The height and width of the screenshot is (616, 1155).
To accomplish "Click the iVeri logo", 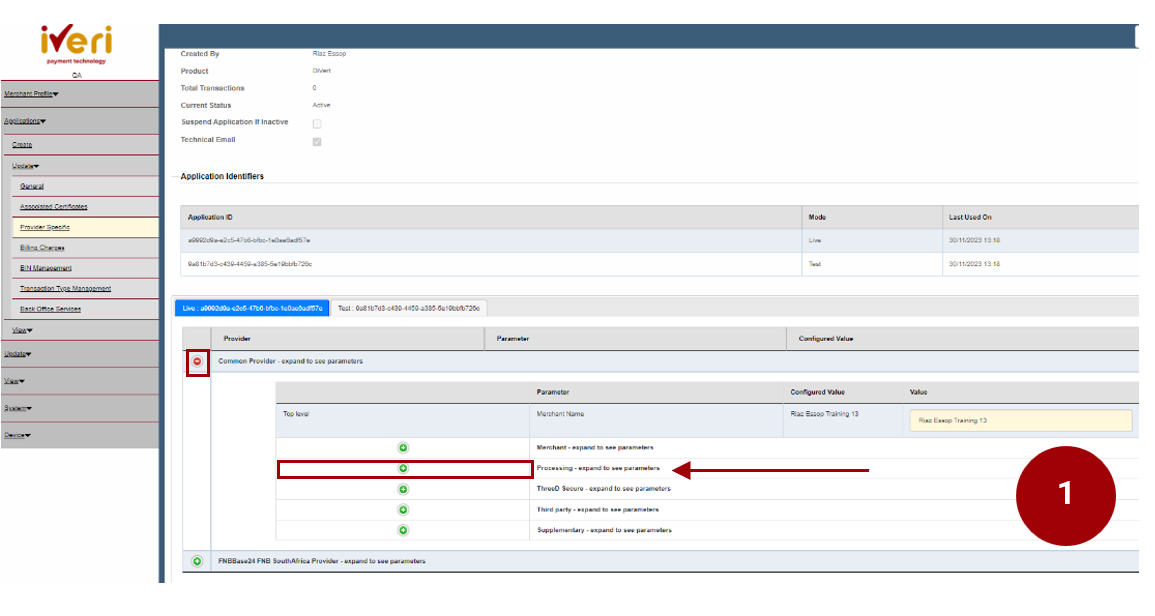I will pos(76,42).
